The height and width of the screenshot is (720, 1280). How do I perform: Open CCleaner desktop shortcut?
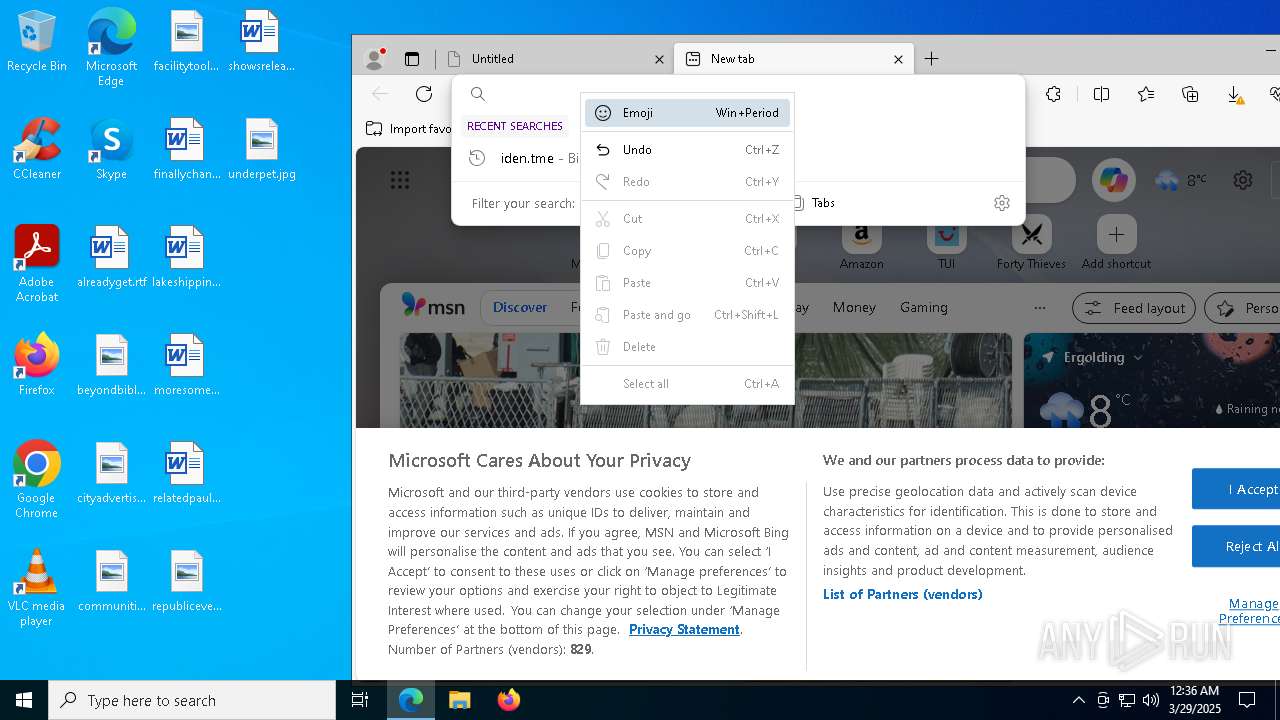[36, 149]
